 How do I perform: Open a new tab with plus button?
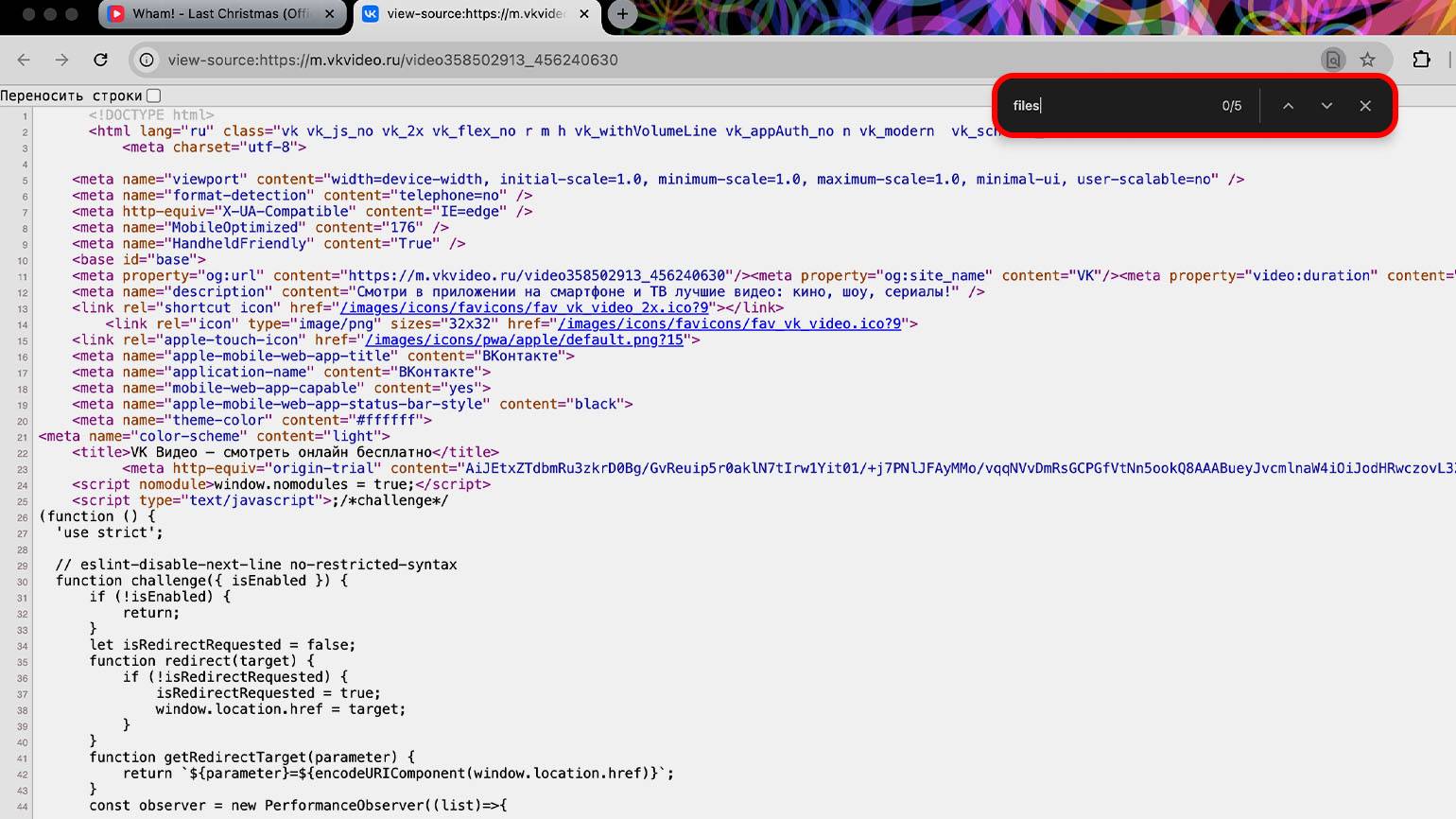622,14
